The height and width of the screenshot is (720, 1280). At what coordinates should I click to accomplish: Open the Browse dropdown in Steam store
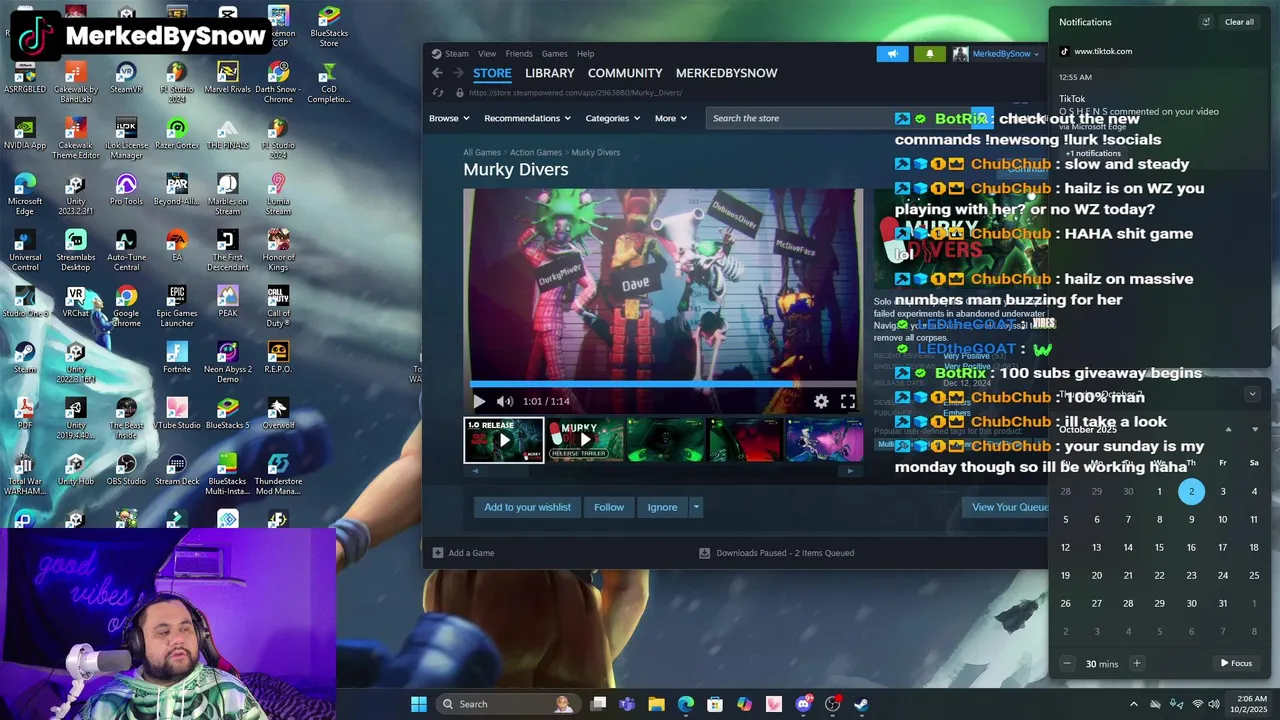click(x=449, y=118)
